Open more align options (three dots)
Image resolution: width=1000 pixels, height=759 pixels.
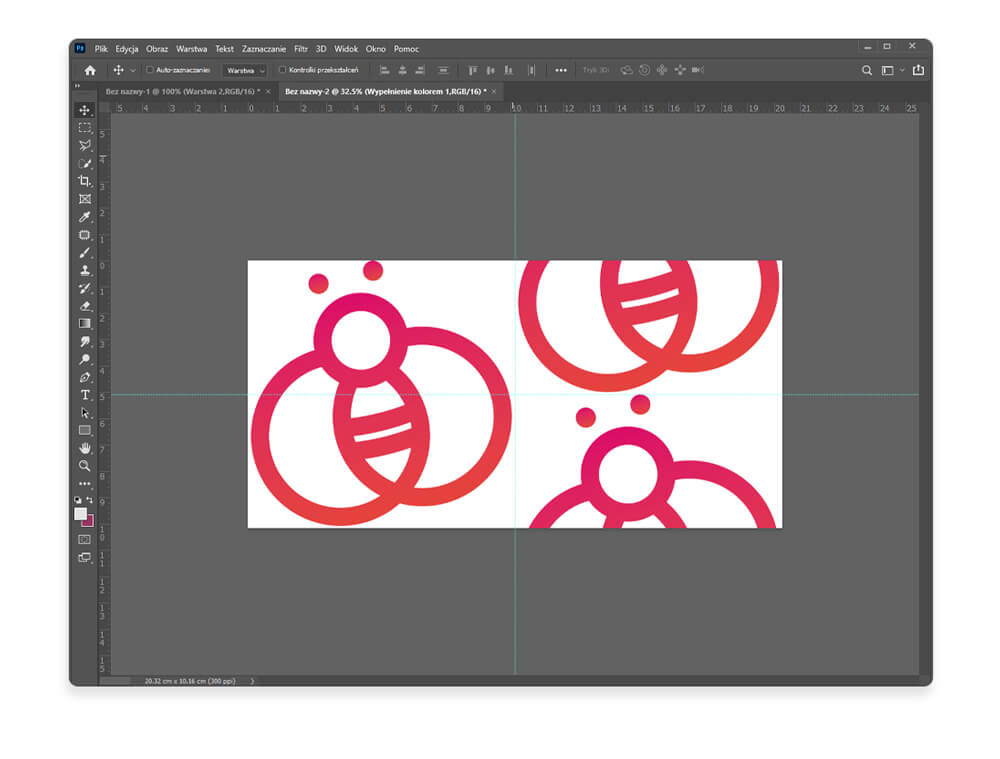[x=561, y=70]
